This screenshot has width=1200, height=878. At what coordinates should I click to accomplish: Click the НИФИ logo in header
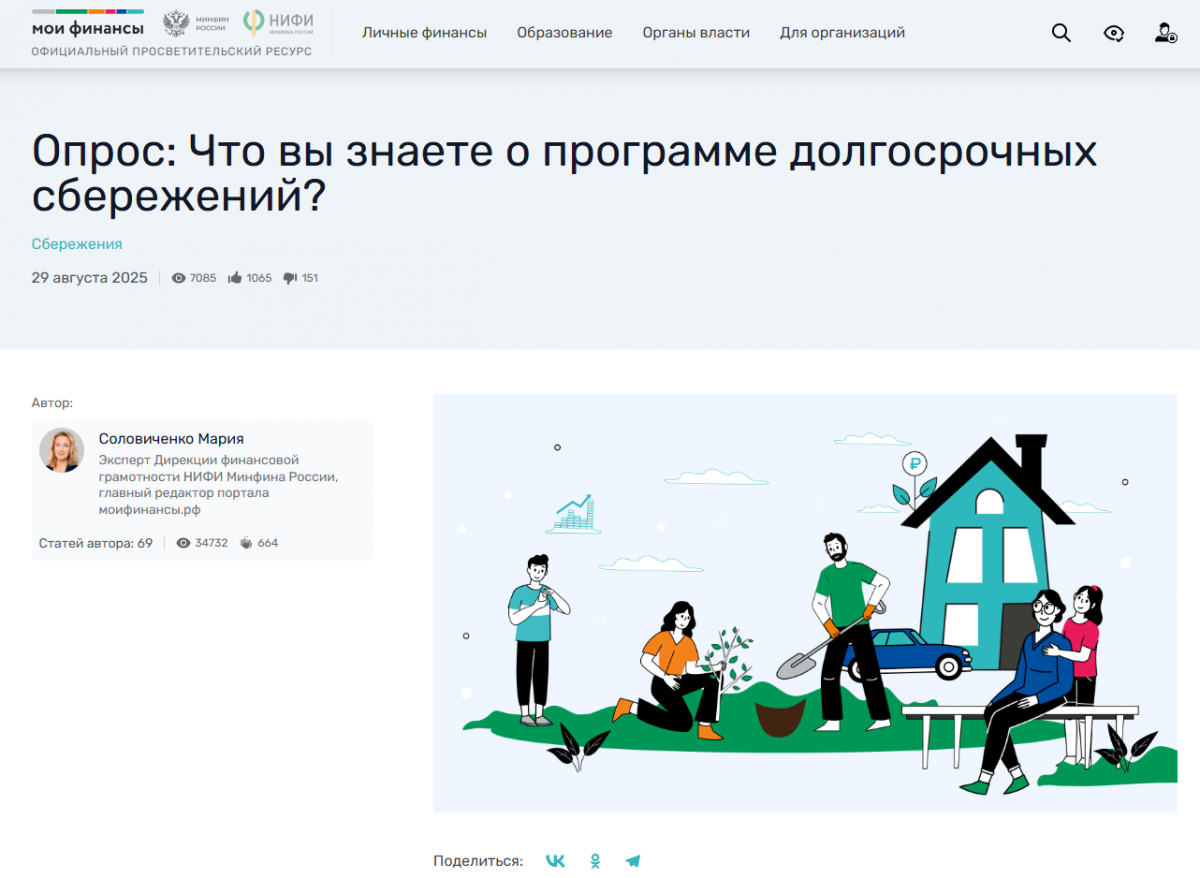[x=279, y=24]
